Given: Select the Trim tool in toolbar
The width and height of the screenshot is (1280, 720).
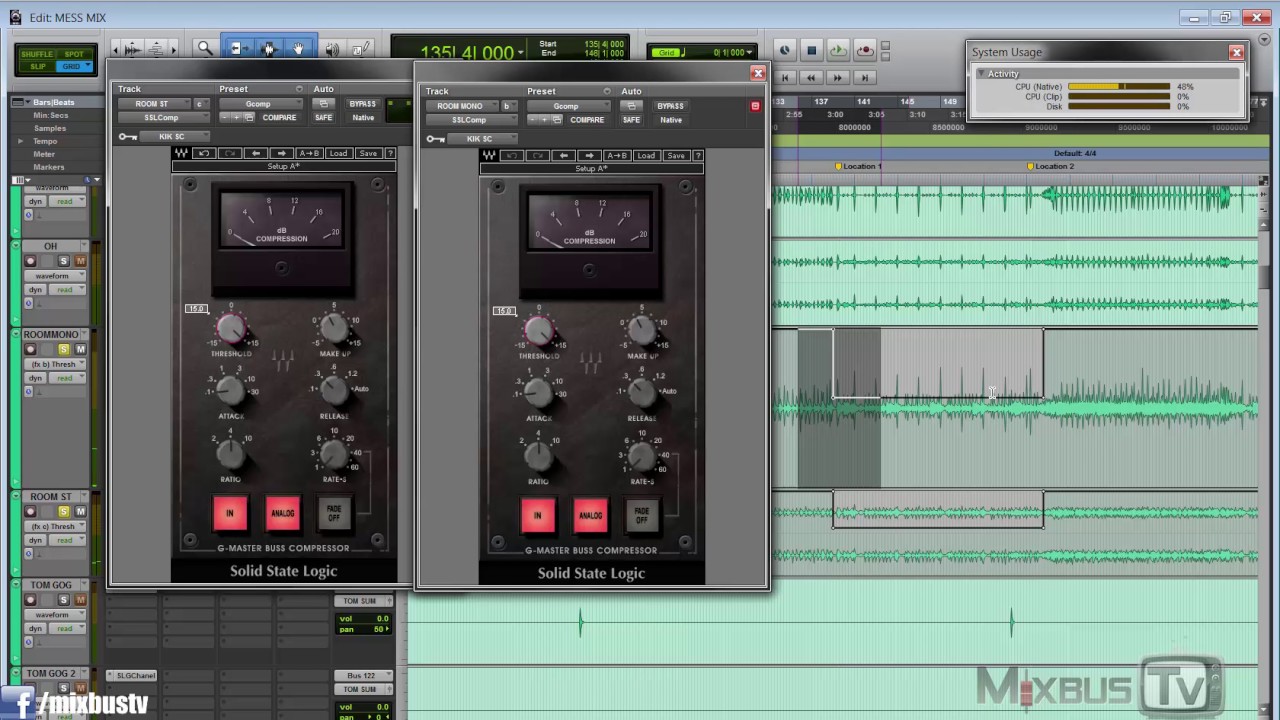Looking at the screenshot, I should click(238, 48).
